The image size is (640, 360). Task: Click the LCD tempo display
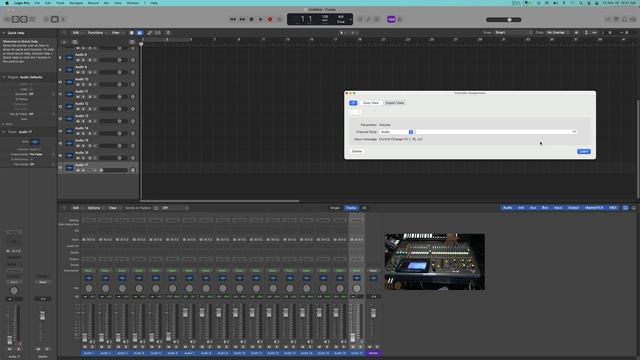325,19
